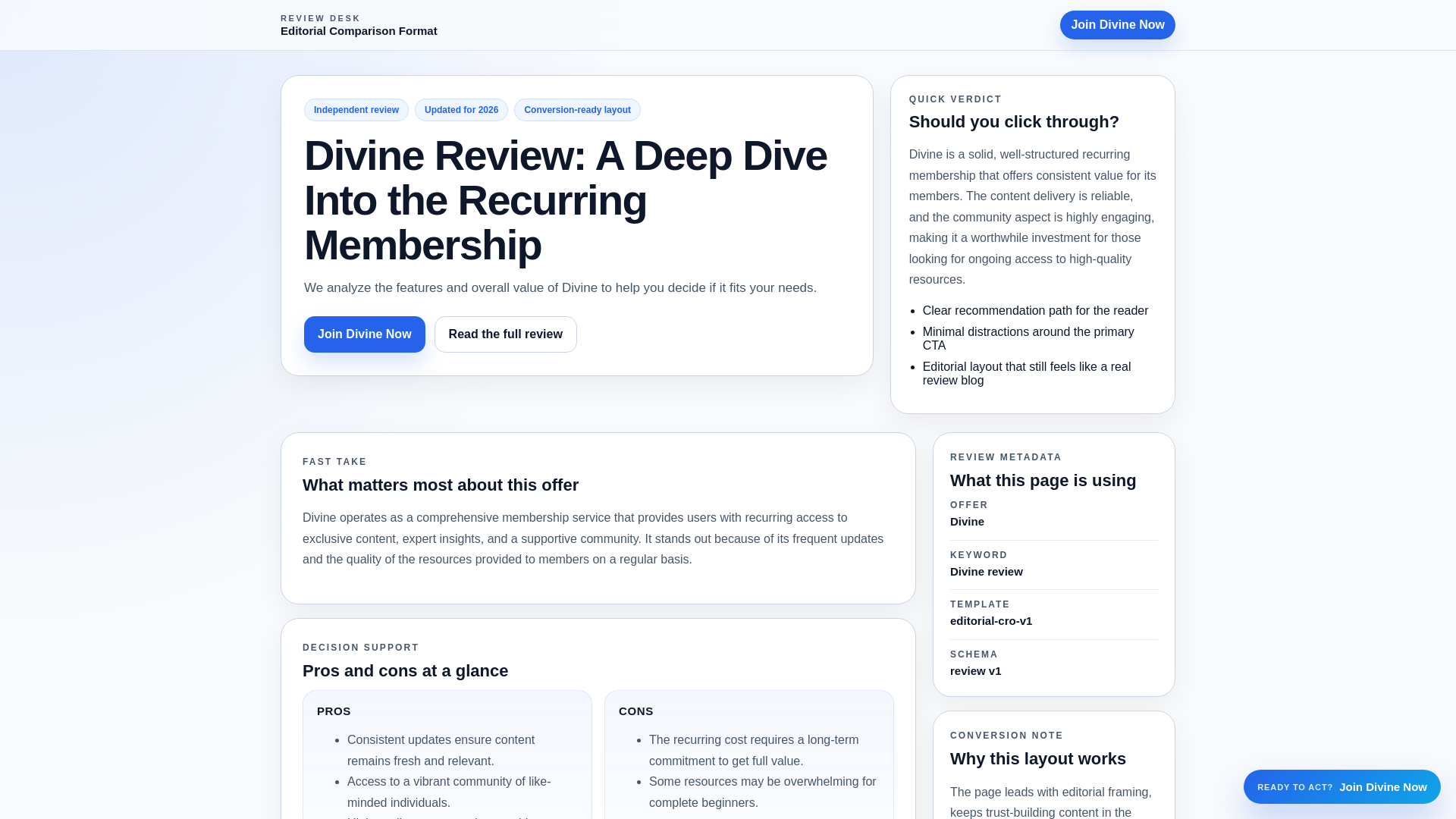Click the vibrant community pro item
Image resolution: width=1456 pixels, height=819 pixels.
[x=449, y=792]
